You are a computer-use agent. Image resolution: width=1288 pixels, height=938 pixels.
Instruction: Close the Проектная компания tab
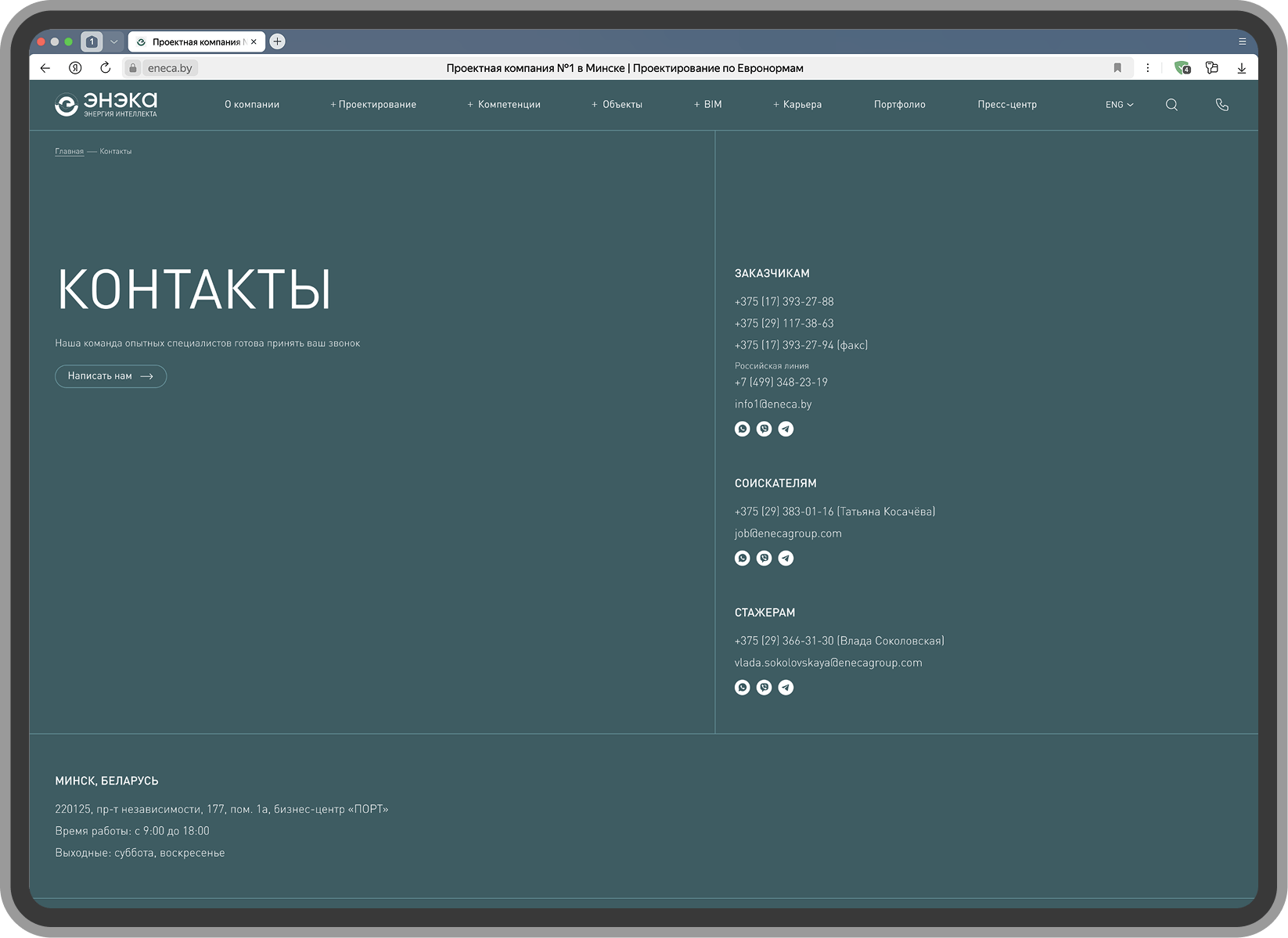click(254, 41)
